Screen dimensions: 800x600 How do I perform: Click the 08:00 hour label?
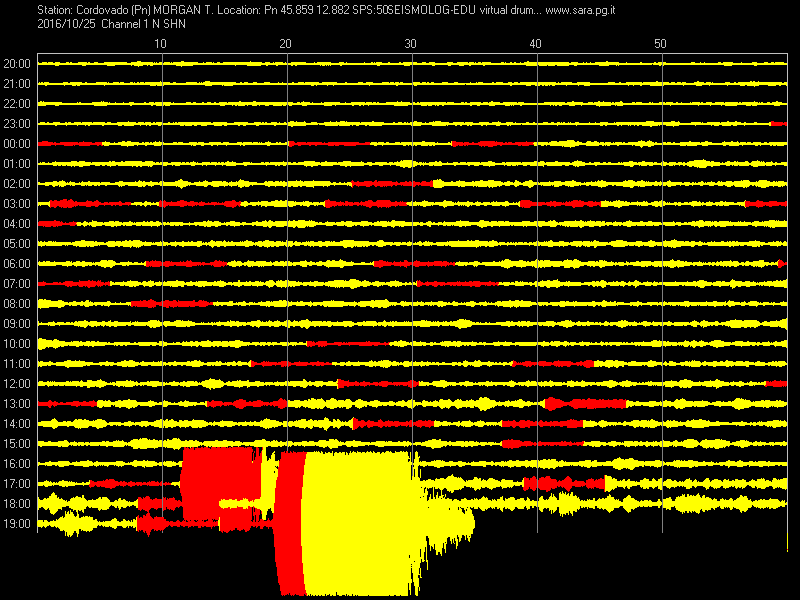(17, 304)
